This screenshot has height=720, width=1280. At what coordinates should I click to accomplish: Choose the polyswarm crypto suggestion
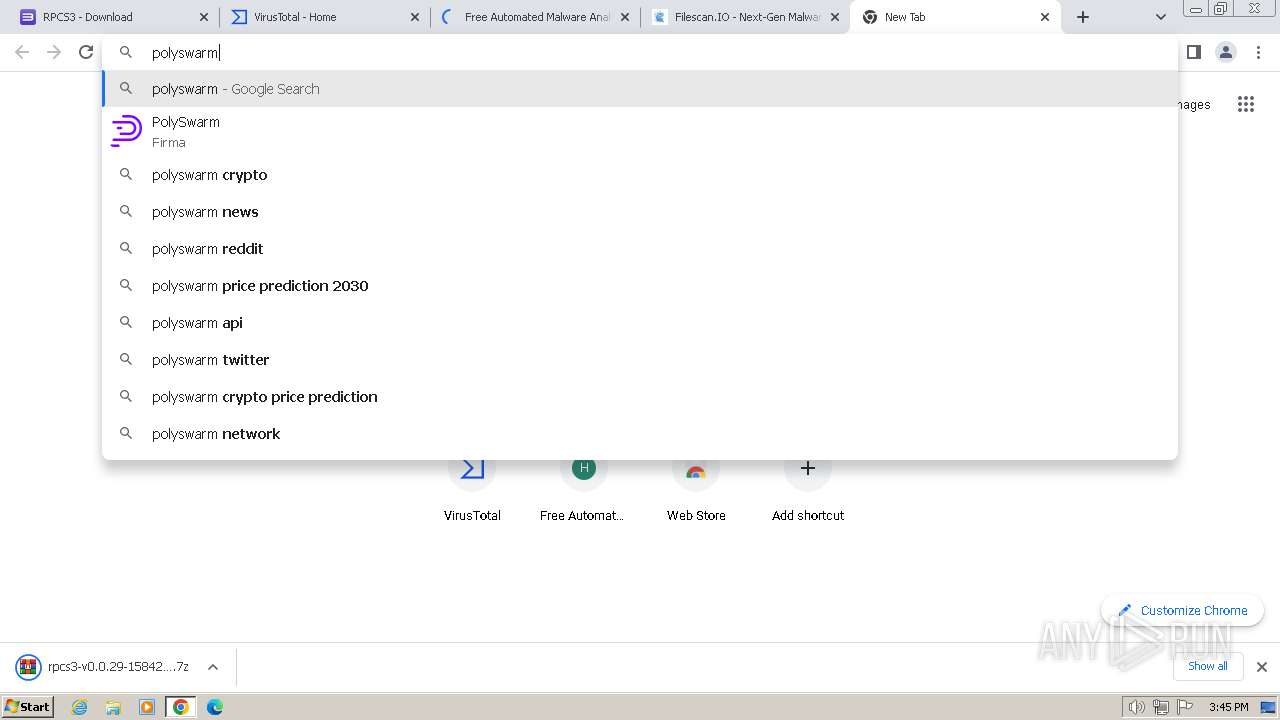tap(640, 175)
